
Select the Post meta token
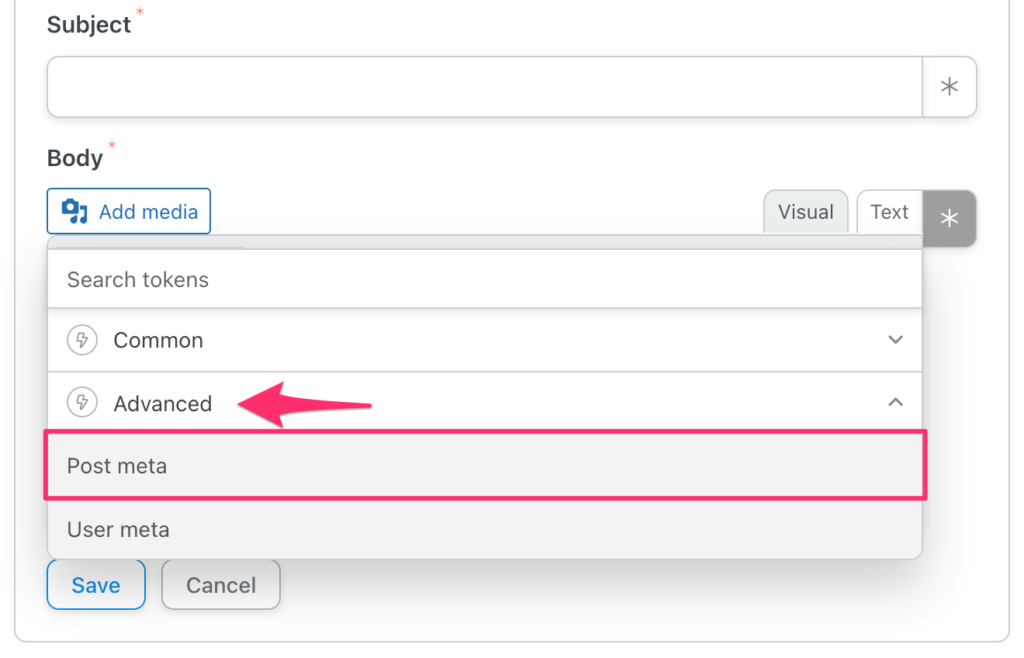point(117,466)
